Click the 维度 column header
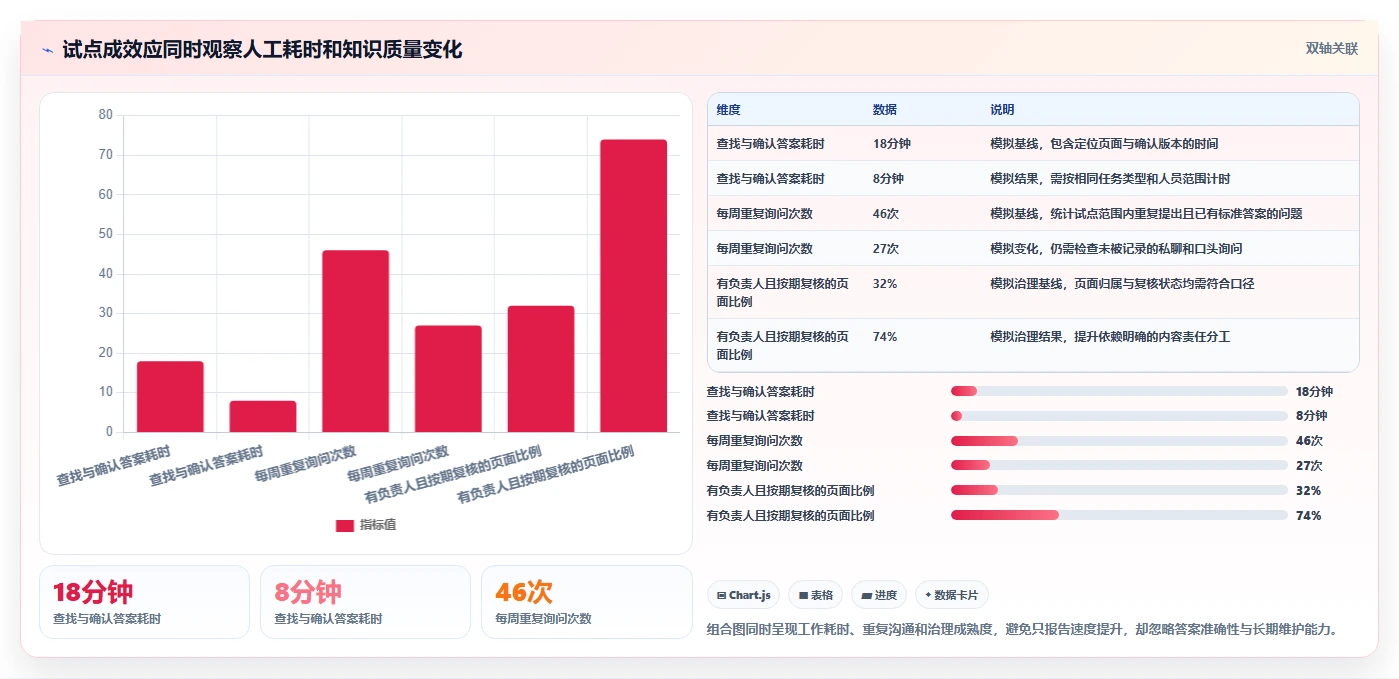 [x=728, y=110]
